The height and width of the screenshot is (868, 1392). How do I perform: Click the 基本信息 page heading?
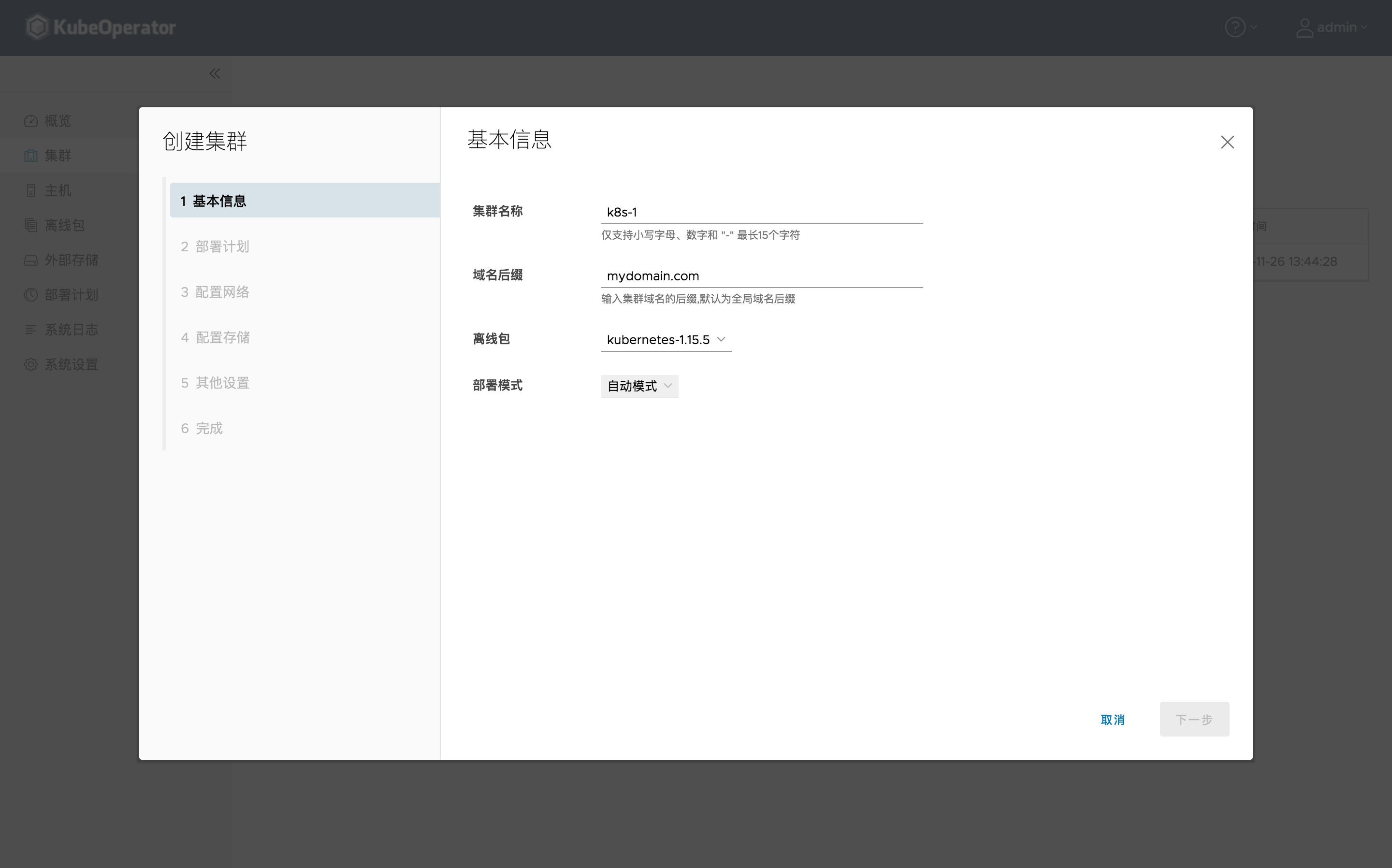coord(509,140)
